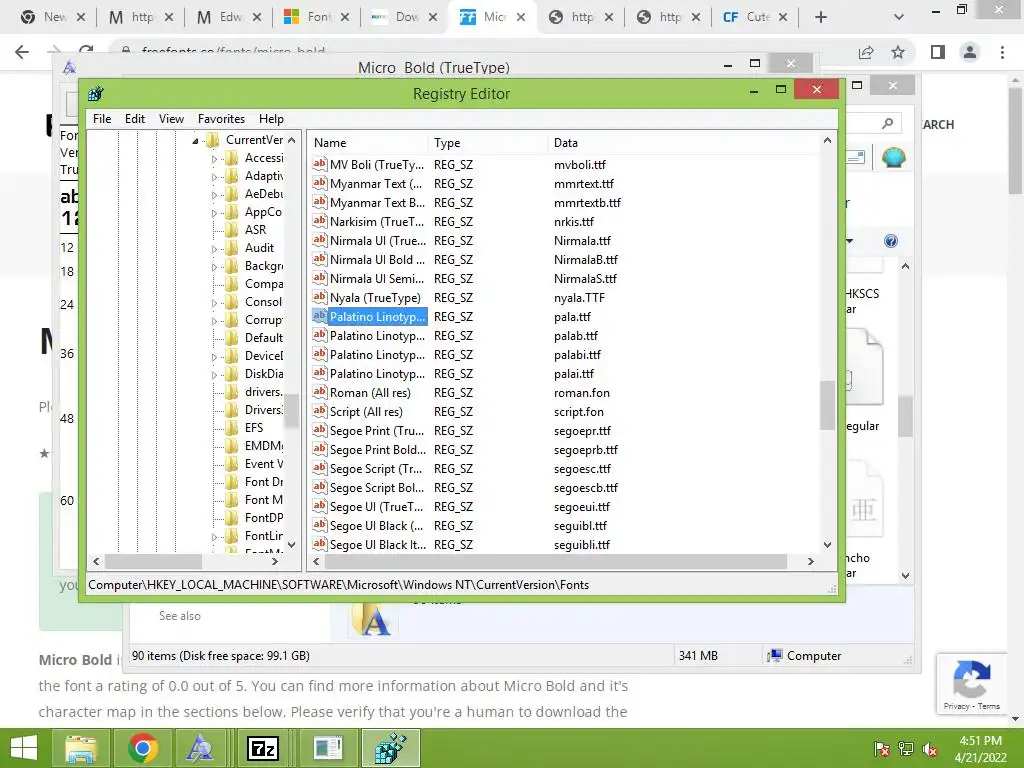The image size is (1024, 768).
Task: Switch to the Cute Chrome tab
Action: [x=756, y=17]
